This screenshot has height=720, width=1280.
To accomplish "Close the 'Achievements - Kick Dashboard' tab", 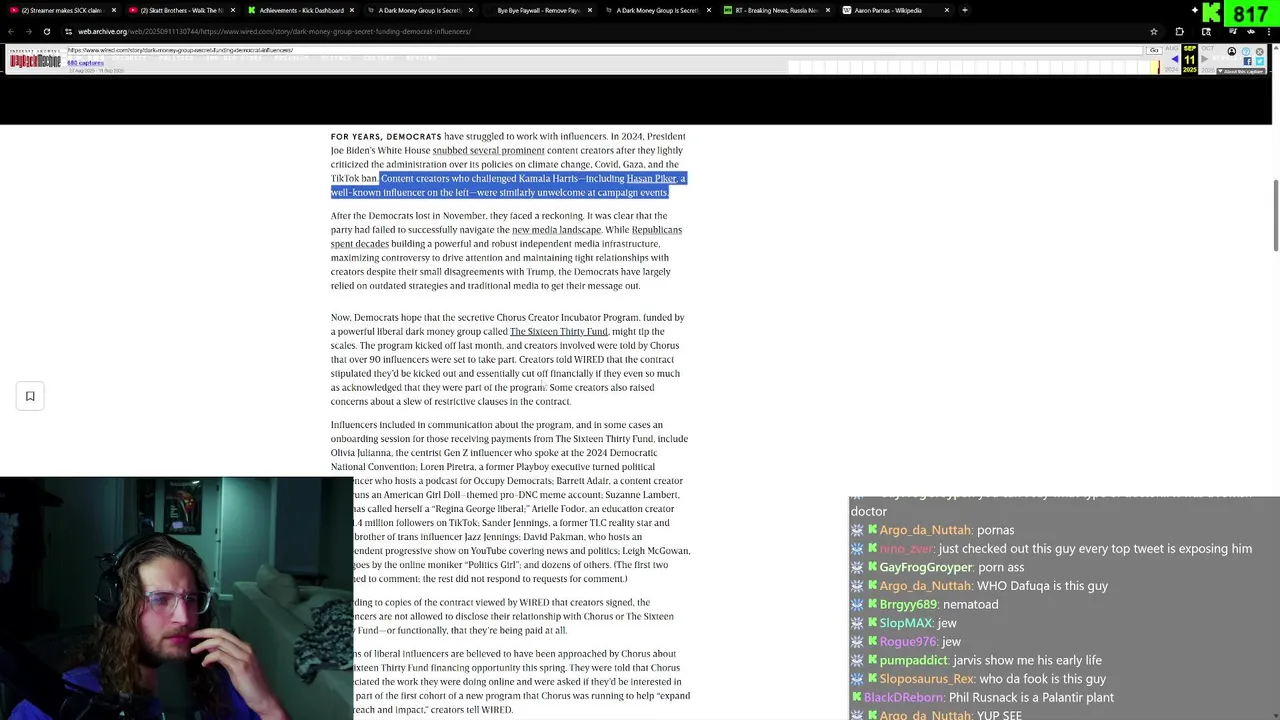I will [353, 10].
